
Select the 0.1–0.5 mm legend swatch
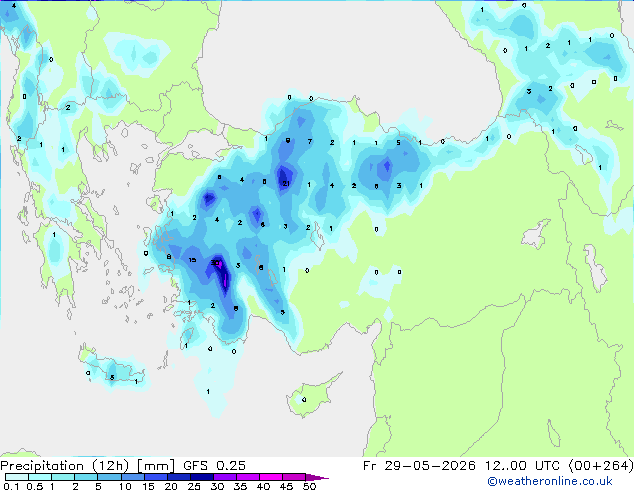click(x=17, y=477)
